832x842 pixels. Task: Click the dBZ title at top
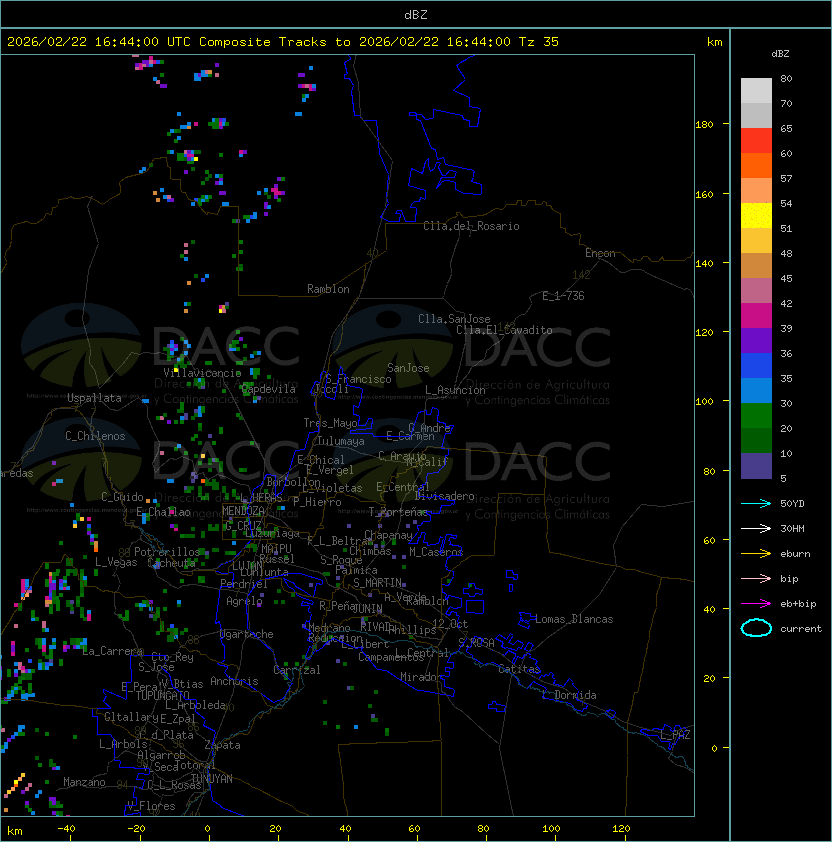click(415, 14)
